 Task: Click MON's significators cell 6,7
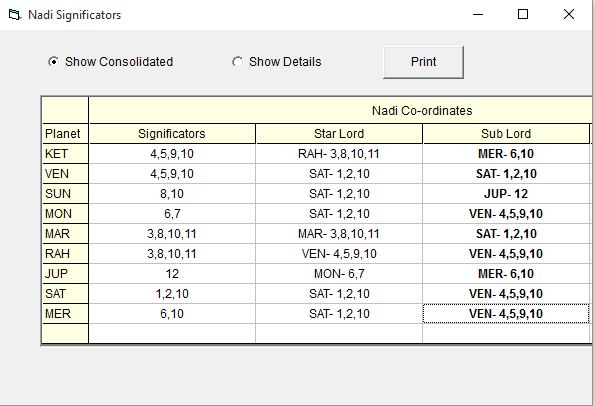172,214
